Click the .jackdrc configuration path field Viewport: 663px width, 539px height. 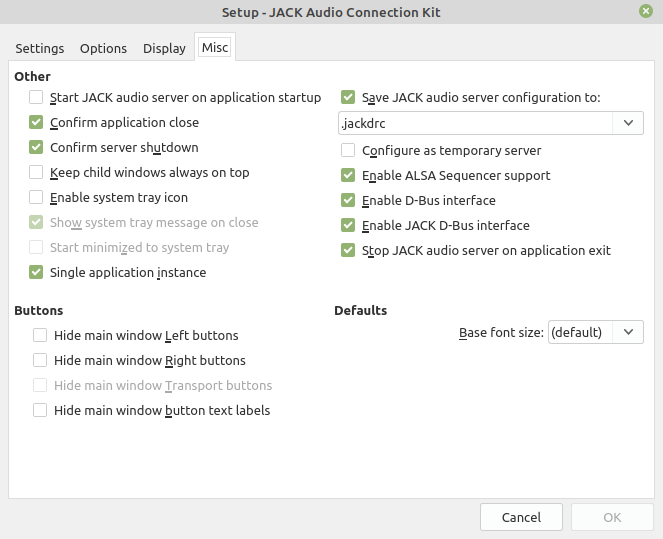click(x=475, y=123)
